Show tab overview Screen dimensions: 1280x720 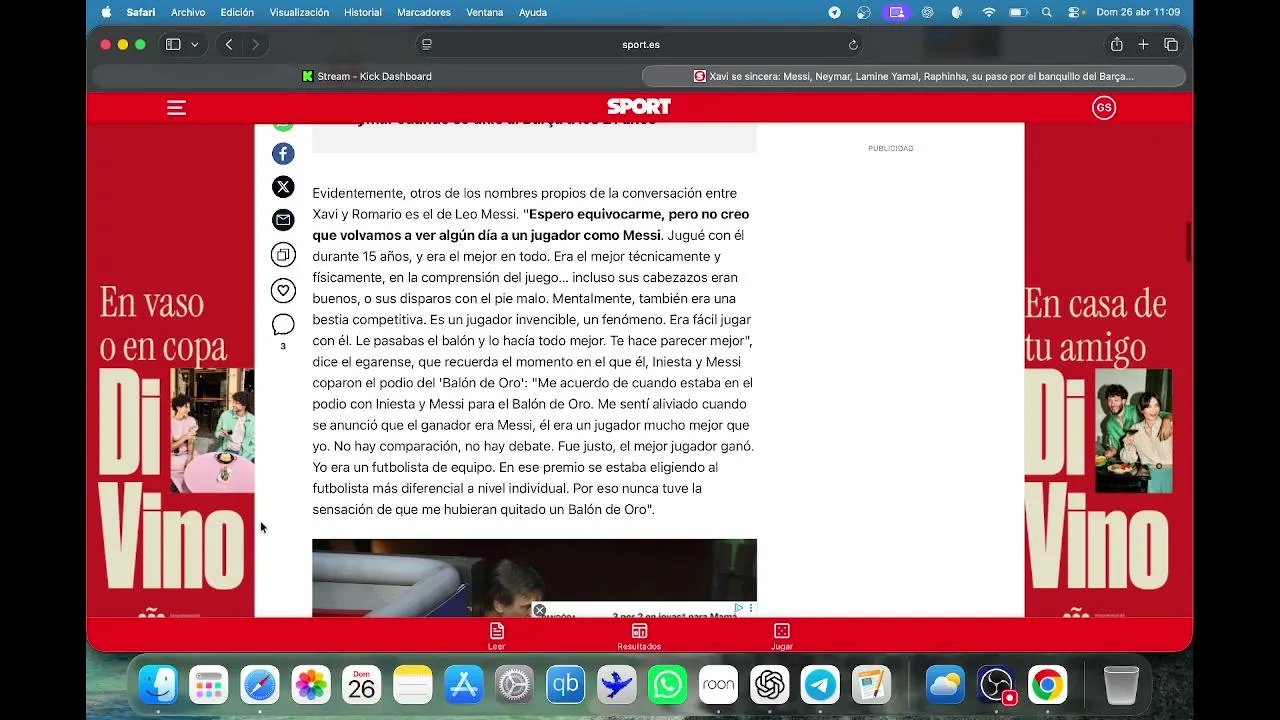click(1171, 44)
